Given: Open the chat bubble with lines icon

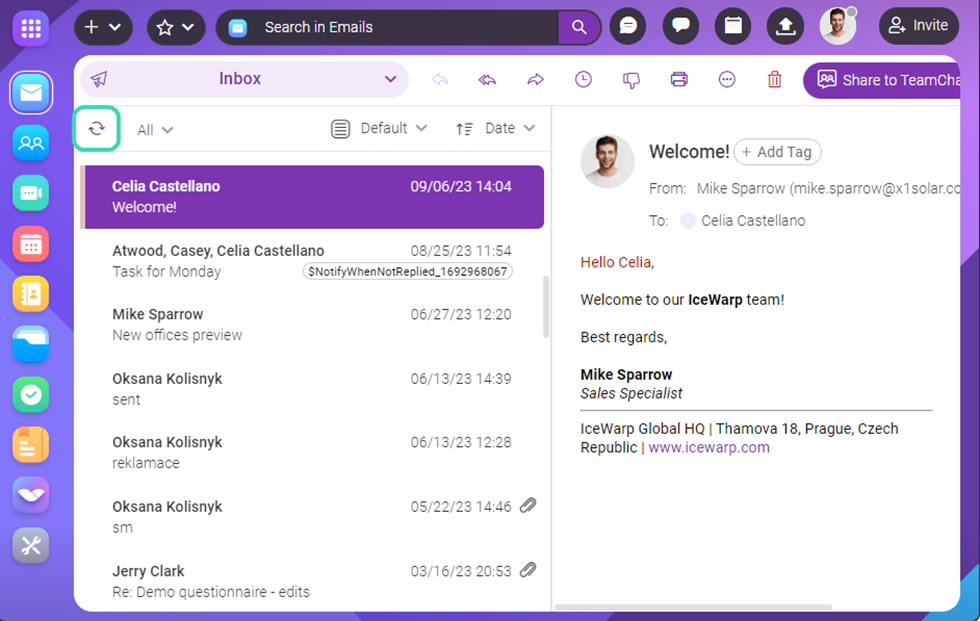Looking at the screenshot, I should click(628, 26).
